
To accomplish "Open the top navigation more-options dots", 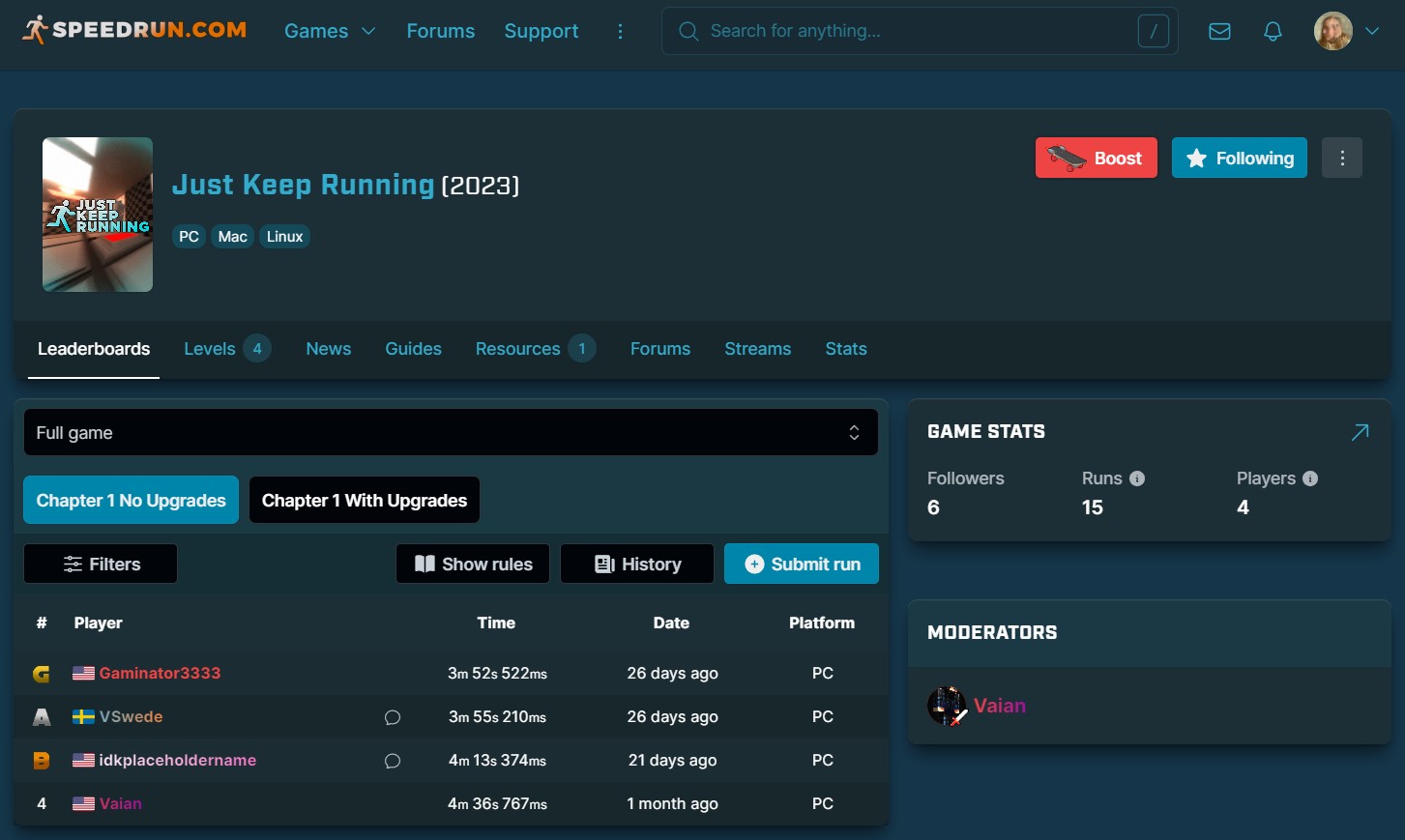I will click(x=620, y=31).
